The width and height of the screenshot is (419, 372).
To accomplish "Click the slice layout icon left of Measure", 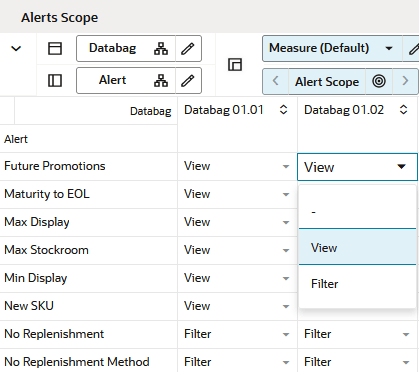I will coord(235,65).
